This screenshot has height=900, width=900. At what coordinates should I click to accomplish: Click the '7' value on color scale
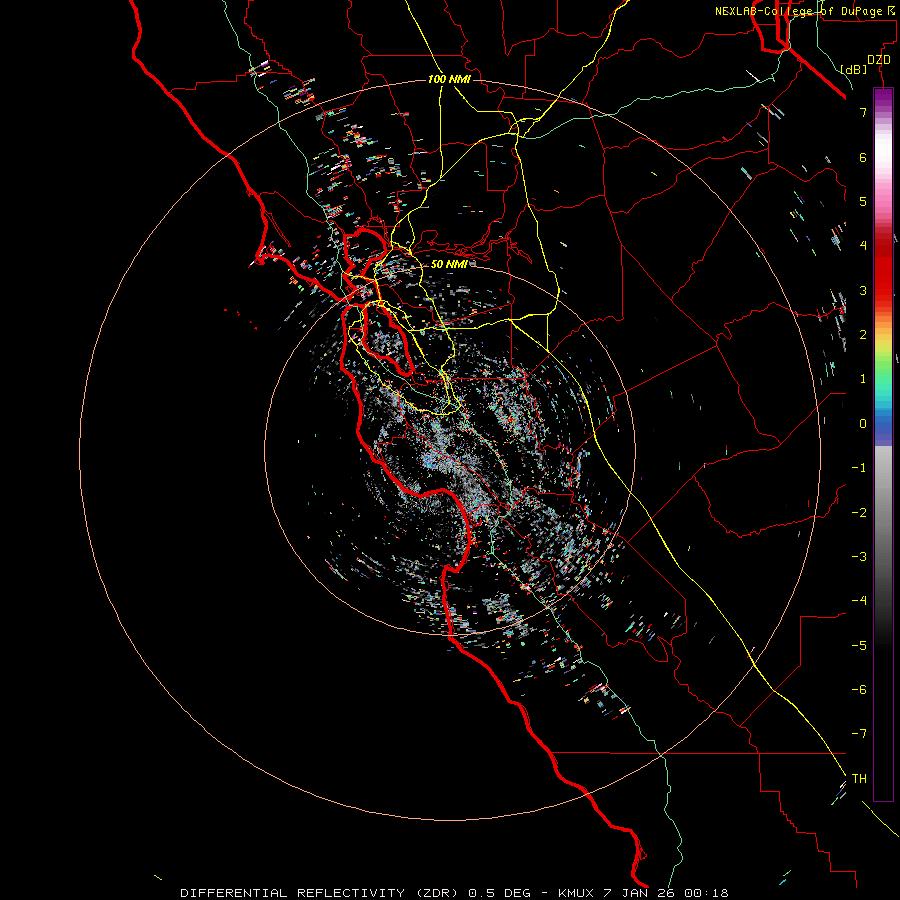[863, 112]
